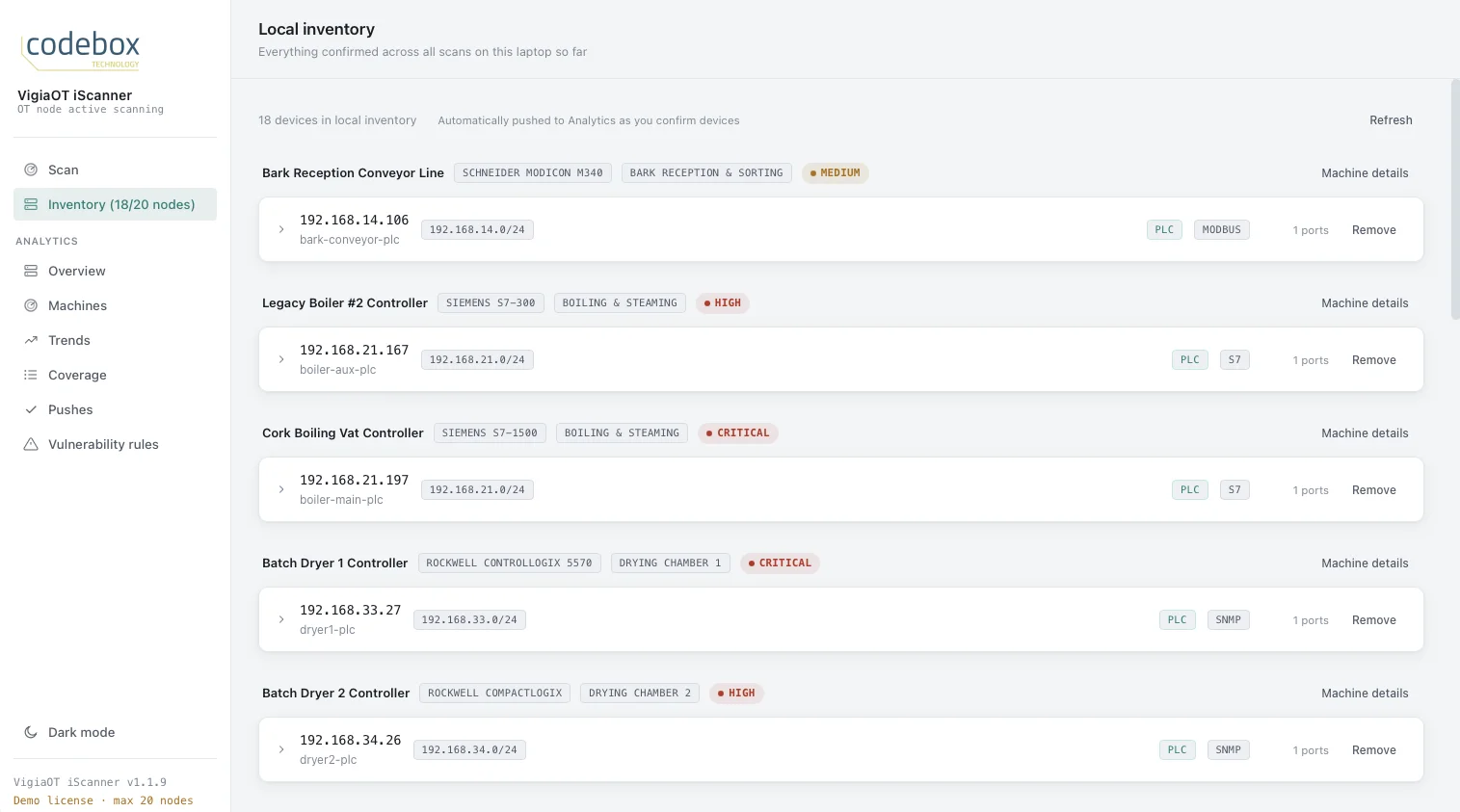
Task: Click the Coverage list icon
Action: 31,375
